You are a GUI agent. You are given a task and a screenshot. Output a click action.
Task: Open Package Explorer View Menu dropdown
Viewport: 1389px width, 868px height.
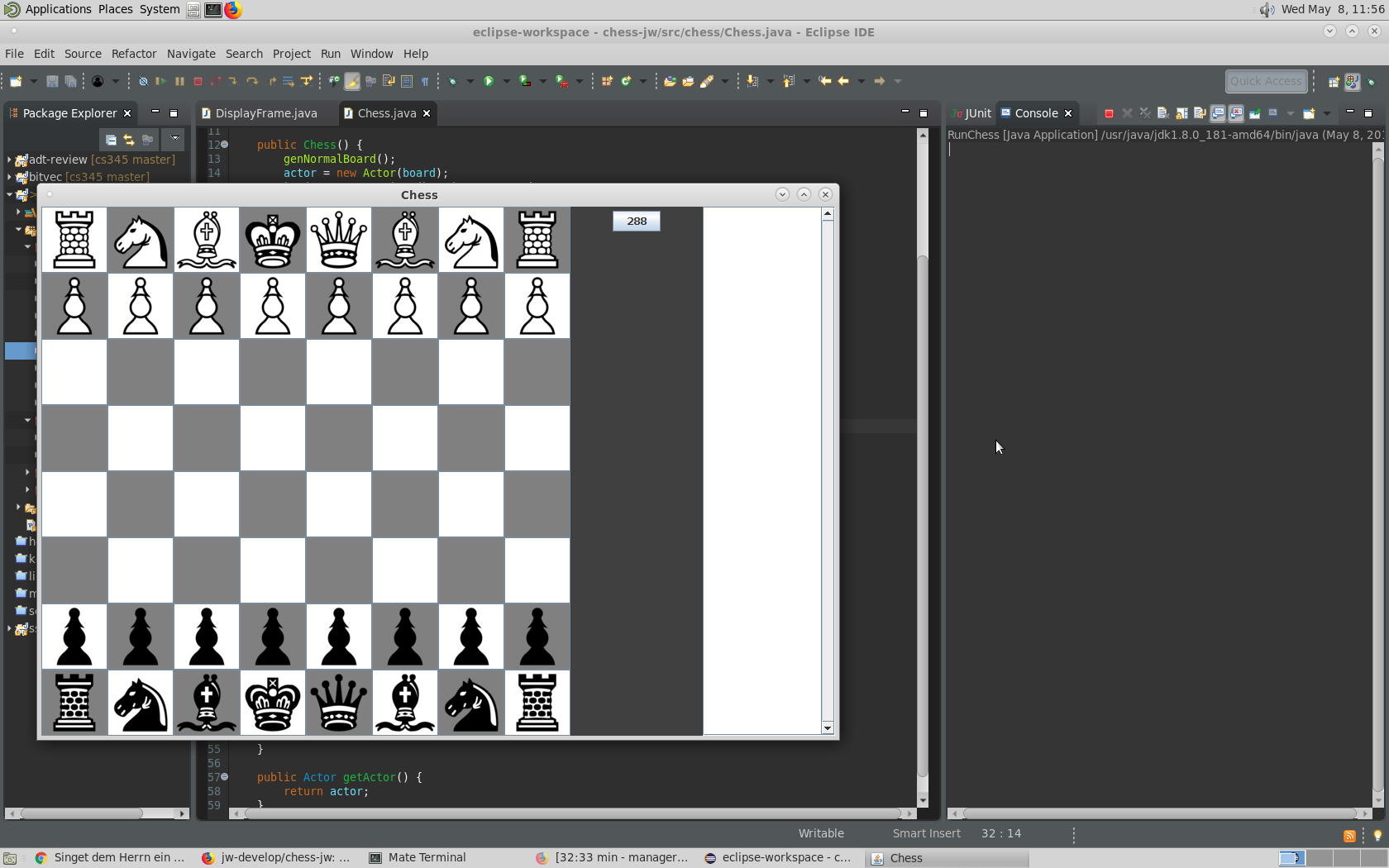174,139
